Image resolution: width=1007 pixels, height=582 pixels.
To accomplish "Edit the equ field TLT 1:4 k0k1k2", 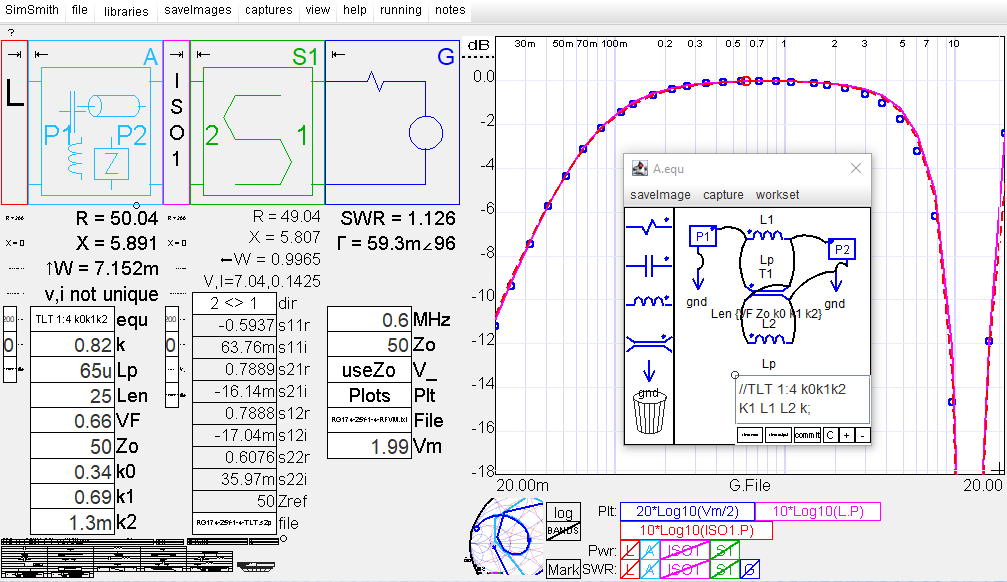I will tap(73, 319).
